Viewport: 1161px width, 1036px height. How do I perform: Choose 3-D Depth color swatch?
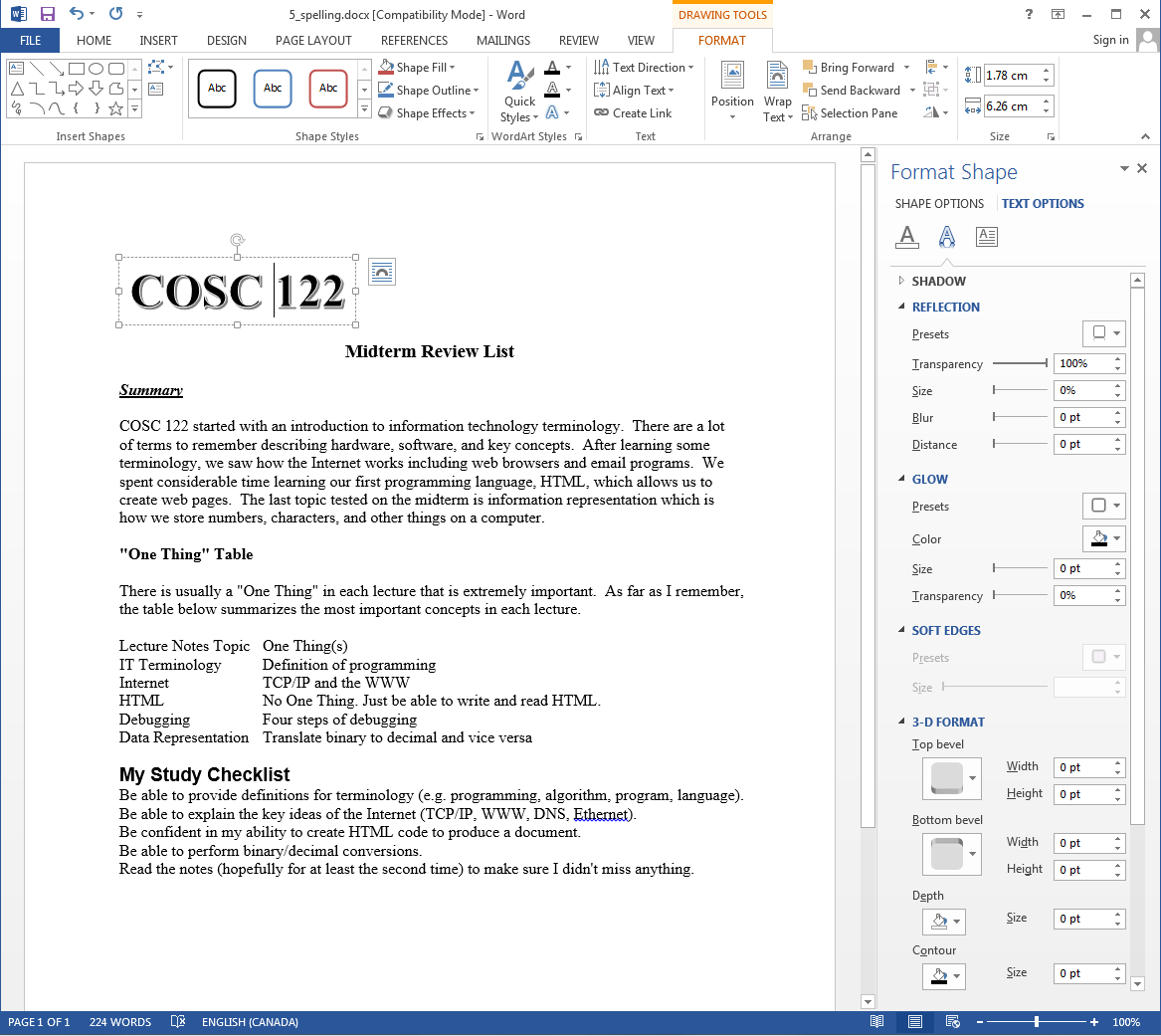pyautogui.click(x=944, y=922)
